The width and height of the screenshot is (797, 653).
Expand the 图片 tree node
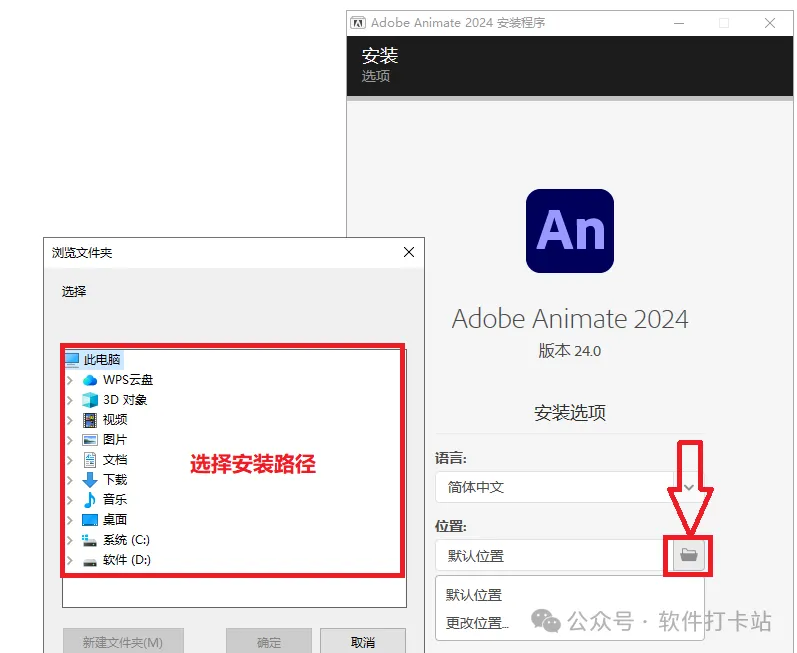click(70, 440)
